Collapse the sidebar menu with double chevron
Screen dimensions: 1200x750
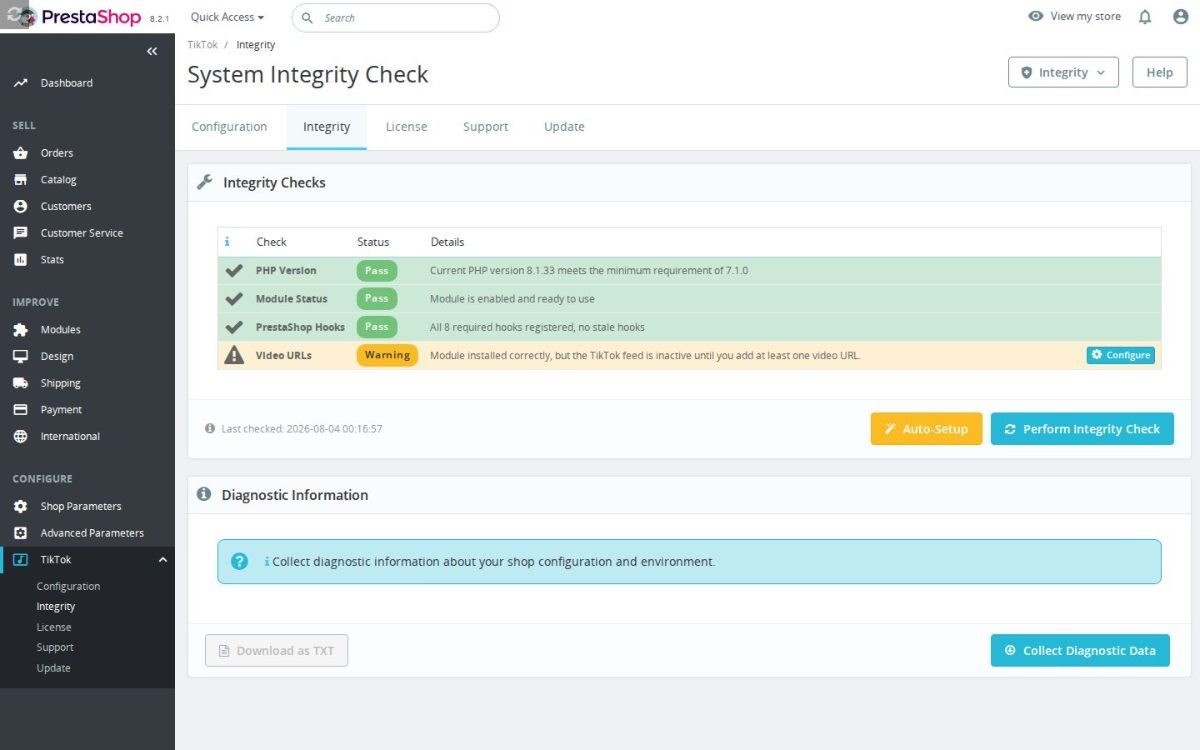[152, 51]
